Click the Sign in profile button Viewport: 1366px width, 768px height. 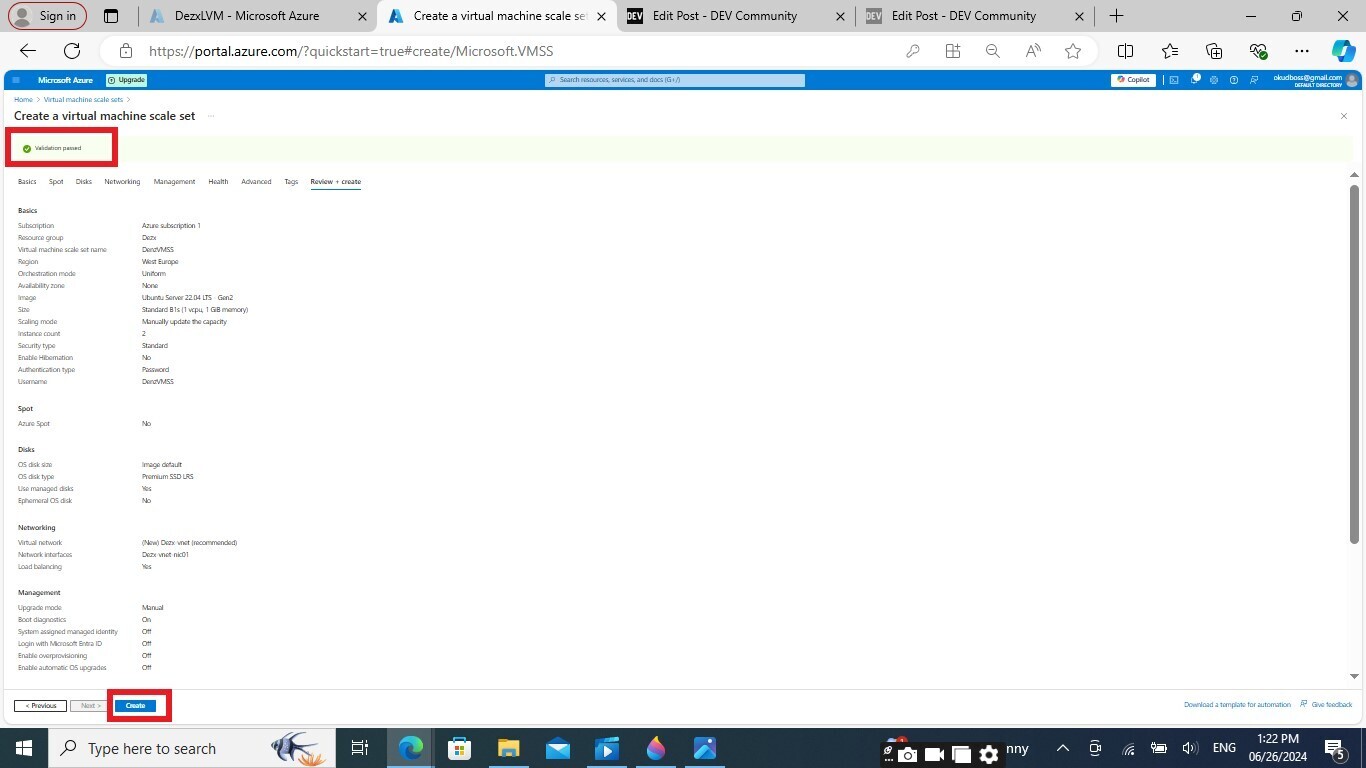pyautogui.click(x=47, y=16)
